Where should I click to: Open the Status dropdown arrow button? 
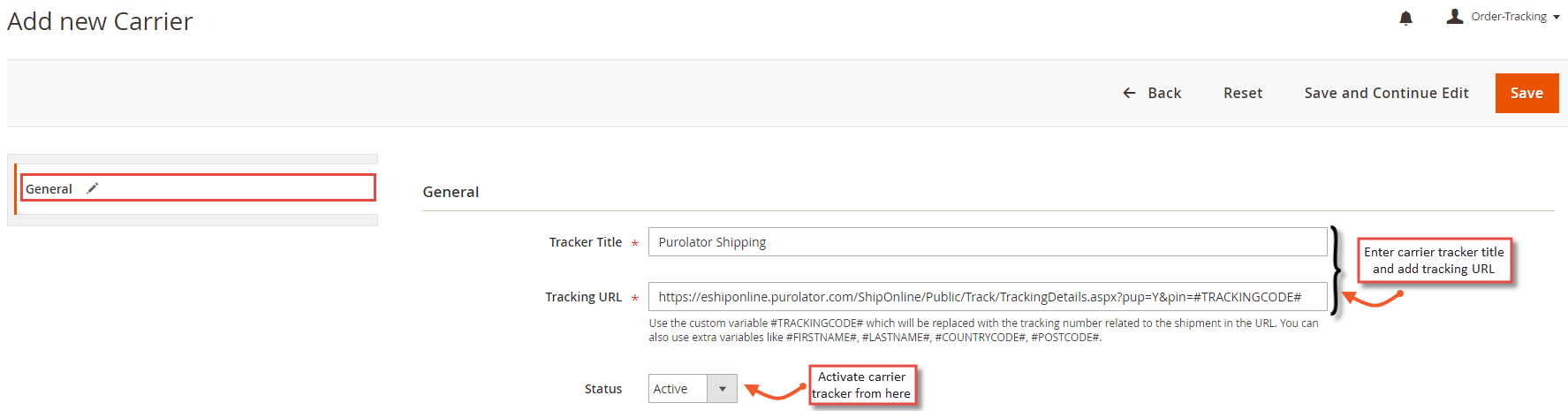(x=722, y=389)
